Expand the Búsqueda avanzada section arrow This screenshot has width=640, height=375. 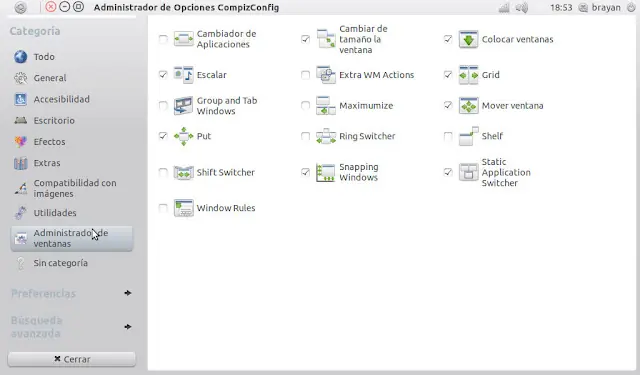click(128, 327)
